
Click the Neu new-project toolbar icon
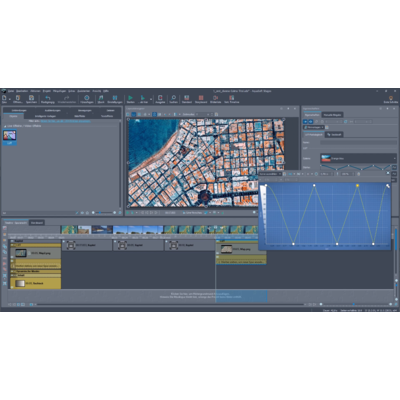(5, 98)
